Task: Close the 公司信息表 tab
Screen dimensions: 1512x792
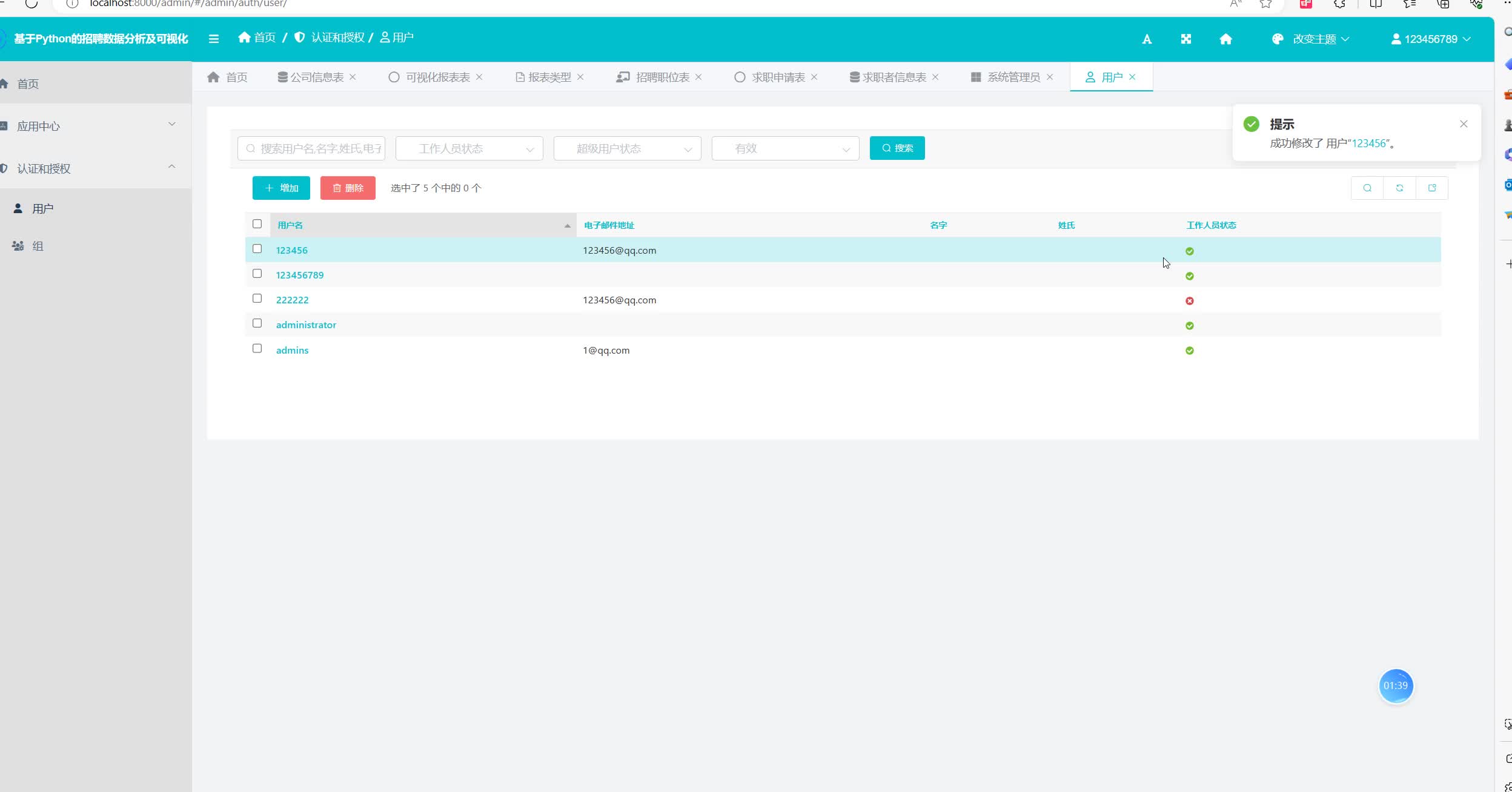Action: 353,77
